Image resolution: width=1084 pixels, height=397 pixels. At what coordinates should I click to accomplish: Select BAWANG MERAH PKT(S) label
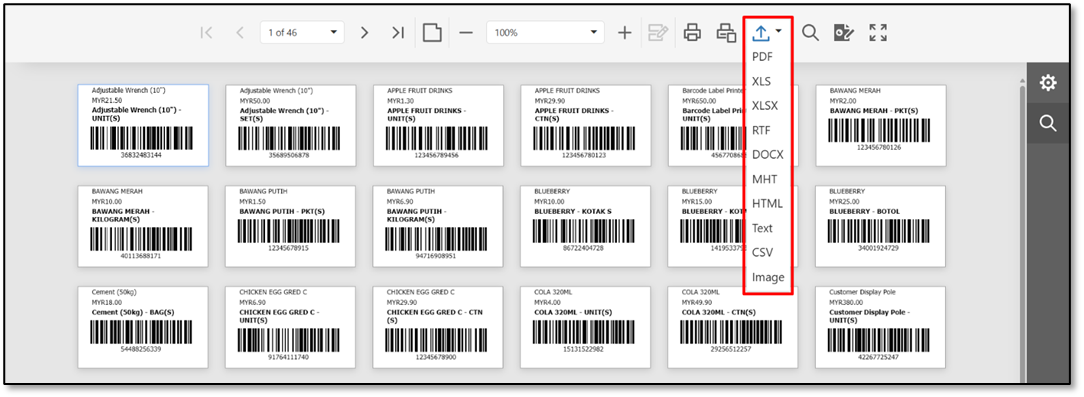(x=881, y=125)
